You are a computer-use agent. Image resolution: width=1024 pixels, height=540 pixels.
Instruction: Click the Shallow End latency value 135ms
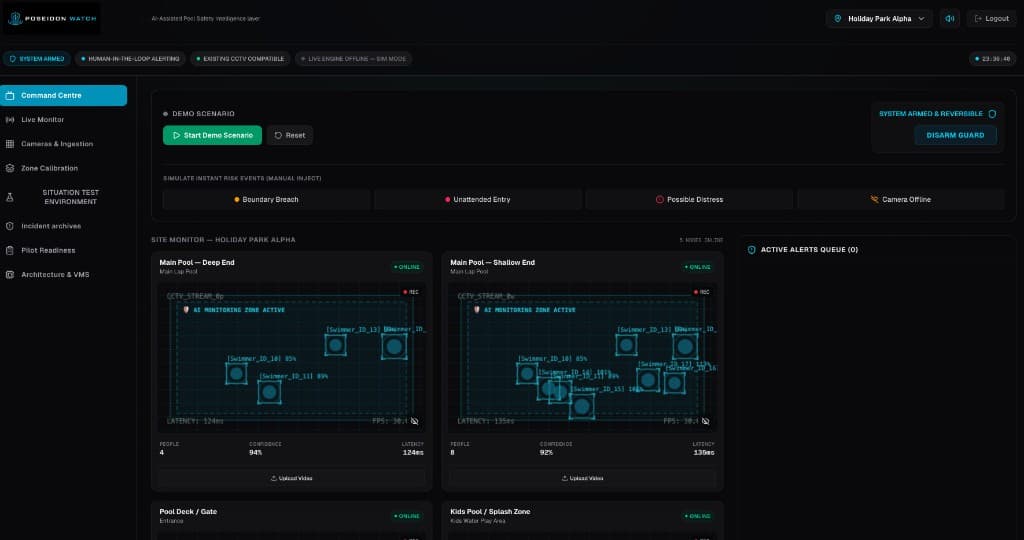click(704, 453)
